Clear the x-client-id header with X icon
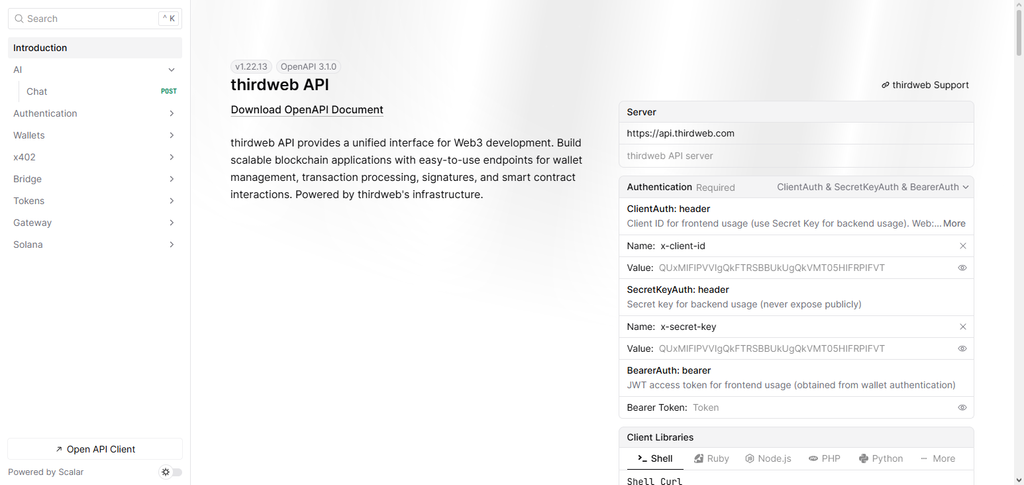 point(962,246)
